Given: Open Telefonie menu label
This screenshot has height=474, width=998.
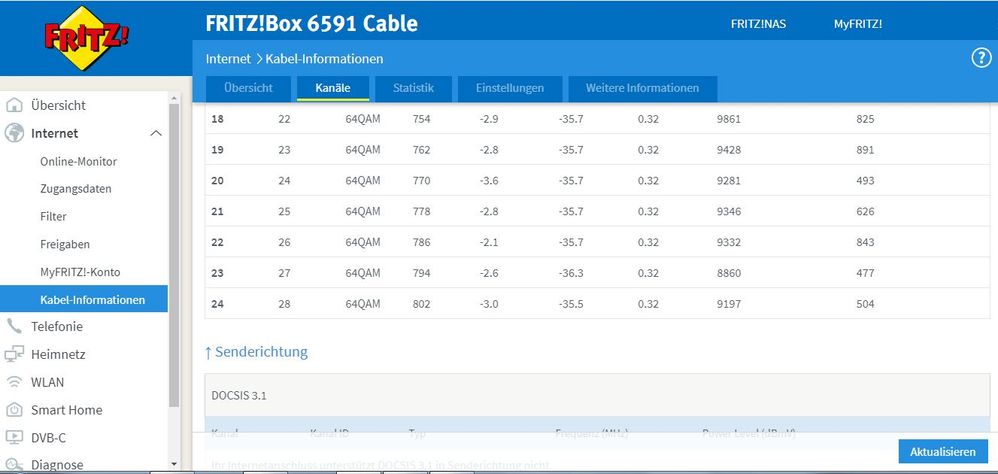Looking at the screenshot, I should coord(57,326).
